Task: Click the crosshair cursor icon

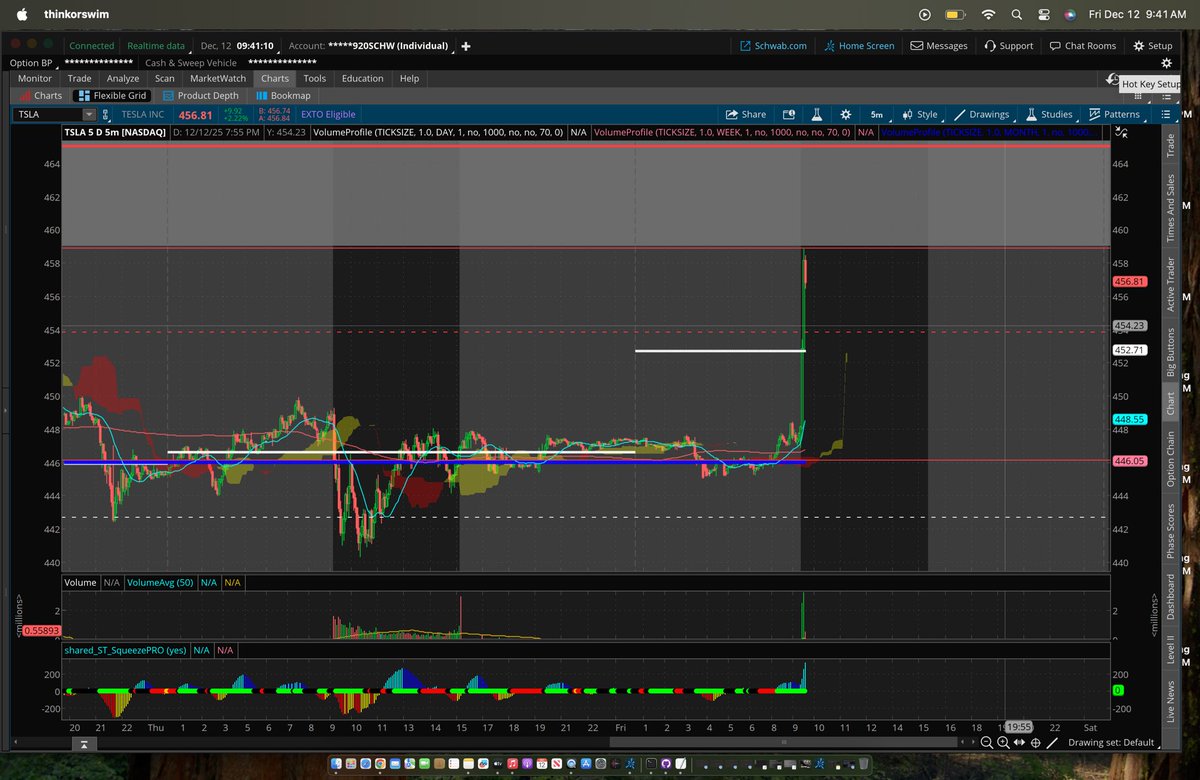Action: (x=1036, y=742)
